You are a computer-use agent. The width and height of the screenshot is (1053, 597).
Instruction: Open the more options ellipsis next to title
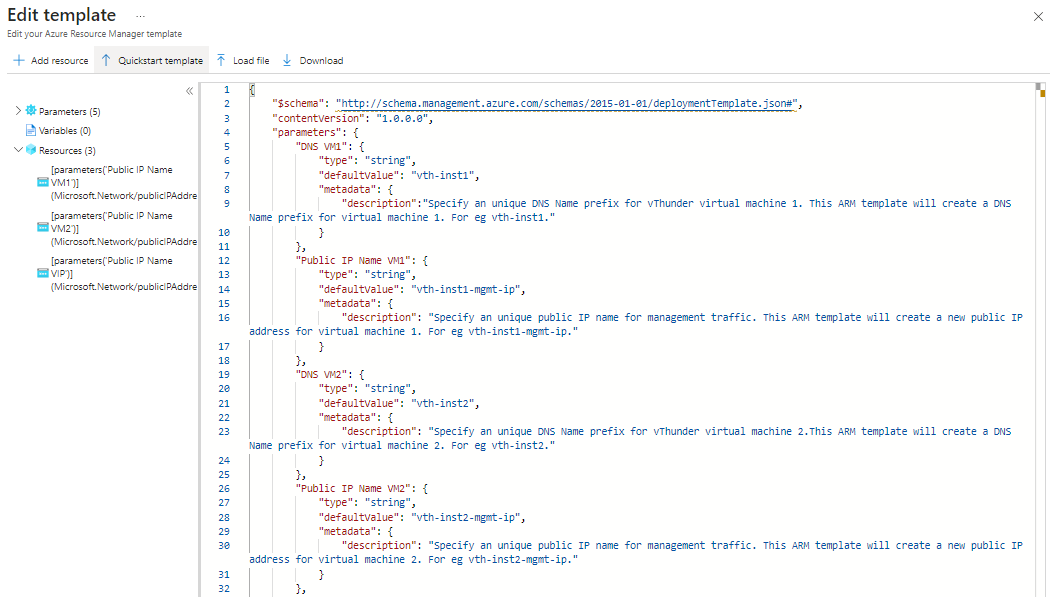tap(140, 15)
